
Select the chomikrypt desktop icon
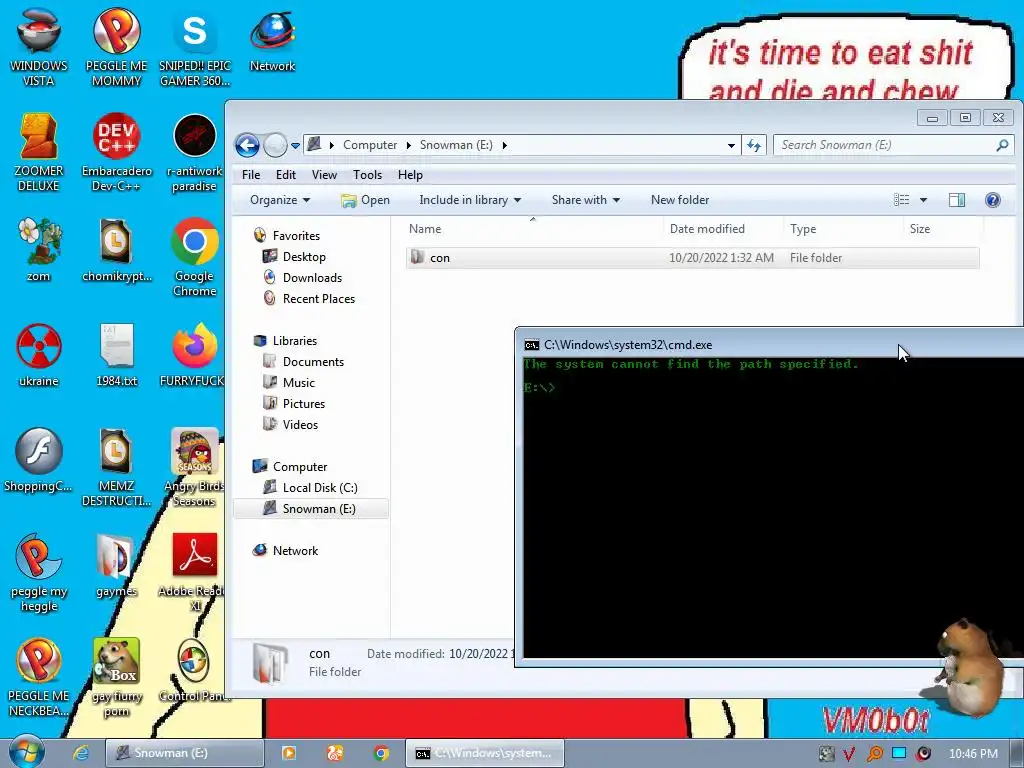[x=116, y=250]
